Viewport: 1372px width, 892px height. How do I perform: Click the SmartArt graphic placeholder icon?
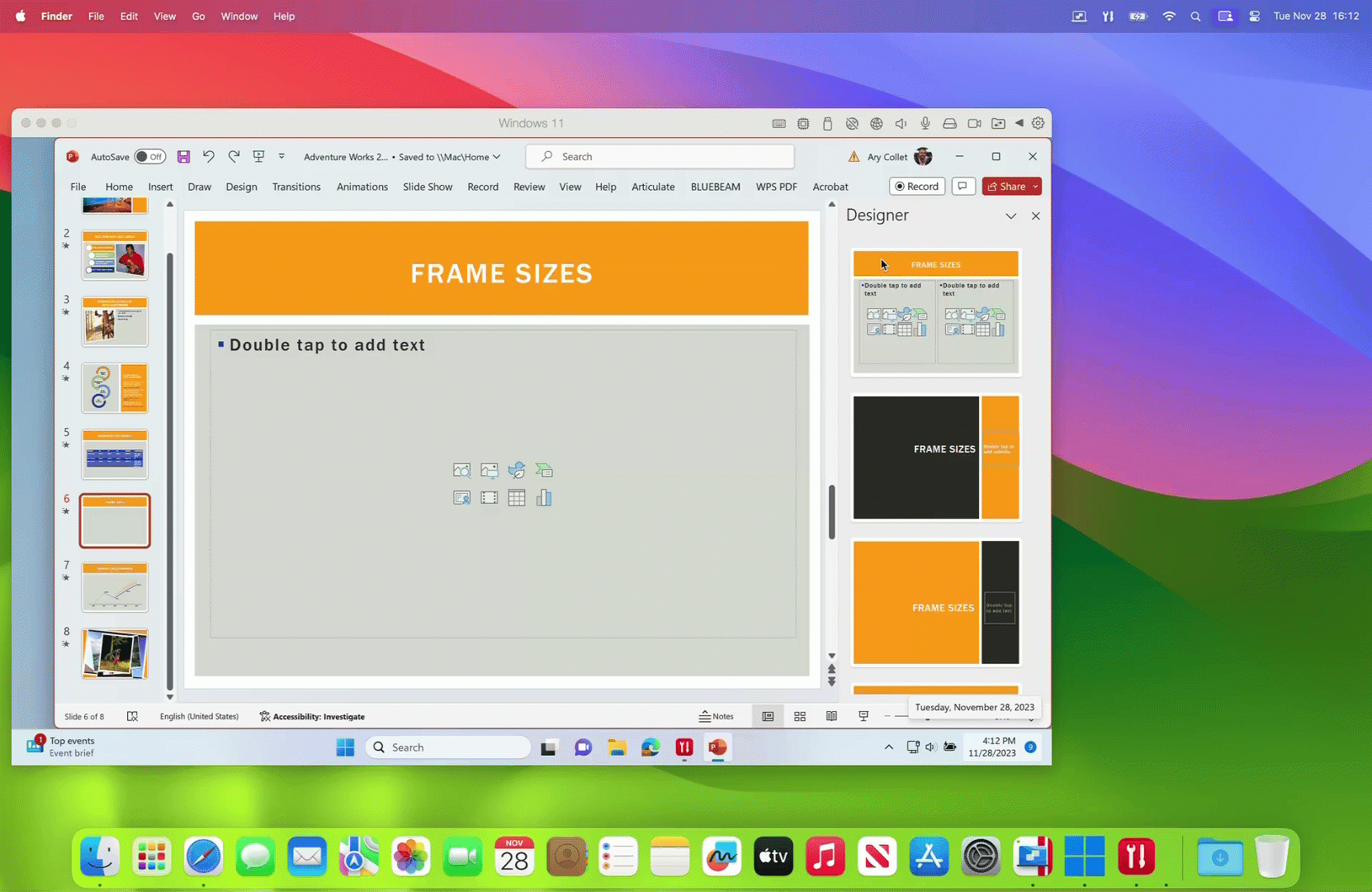point(544,471)
